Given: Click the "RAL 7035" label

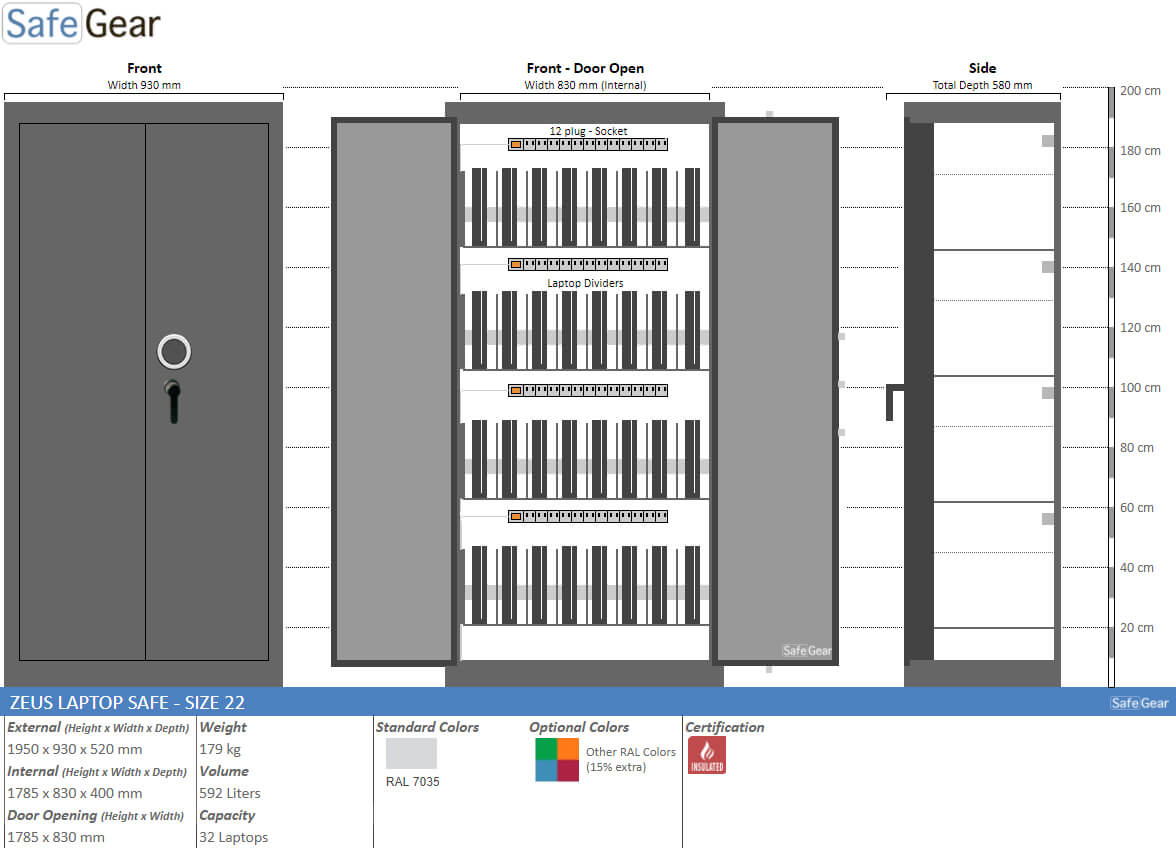Looking at the screenshot, I should (x=412, y=782).
